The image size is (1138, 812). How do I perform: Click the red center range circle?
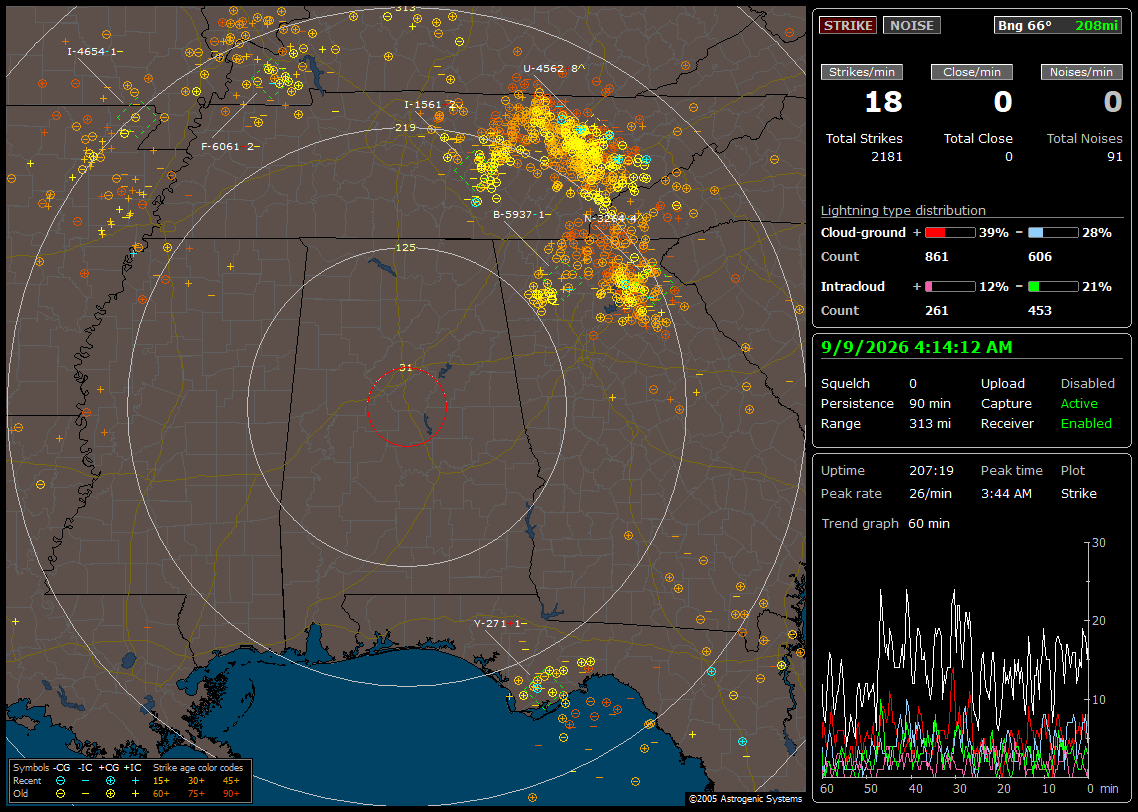(x=406, y=406)
